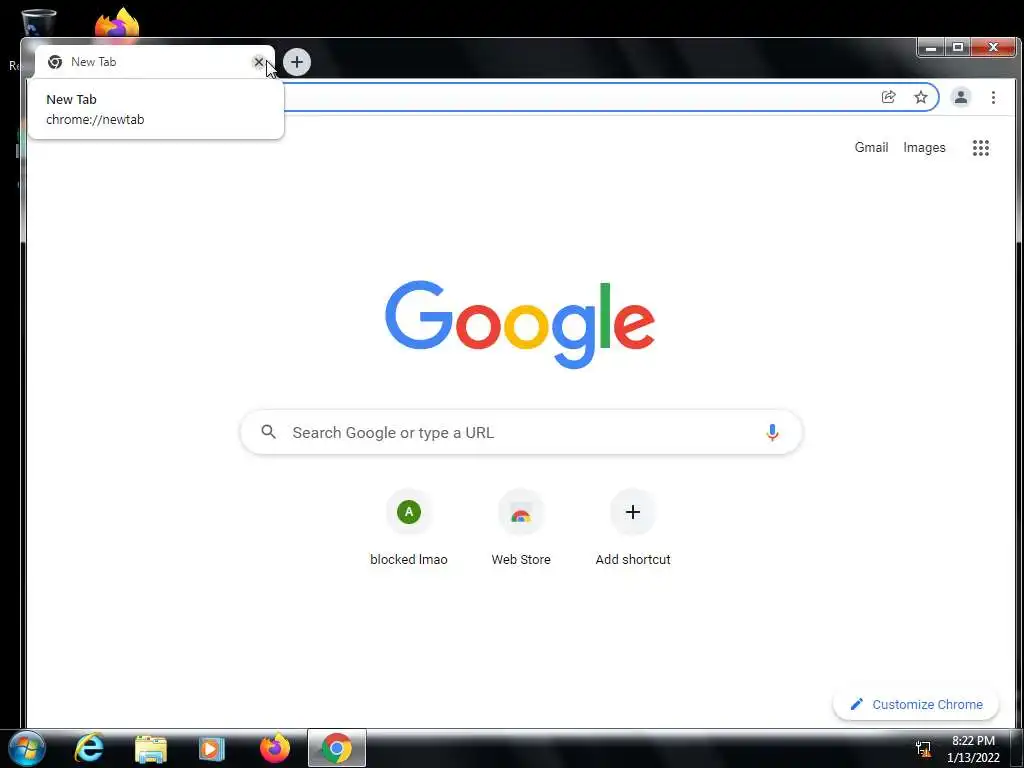1024x768 pixels.
Task: Select the New Tab tab
Action: [x=154, y=62]
